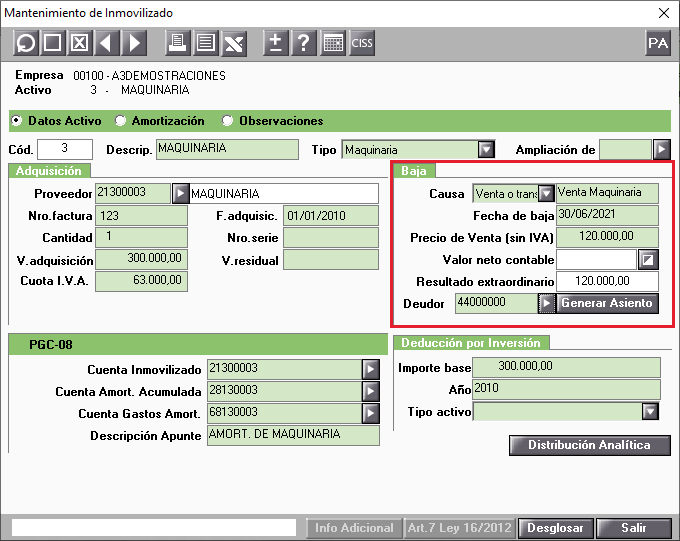This screenshot has height=541, width=680.
Task: Click the Cuota I.V.A. field
Action: pos(141,281)
